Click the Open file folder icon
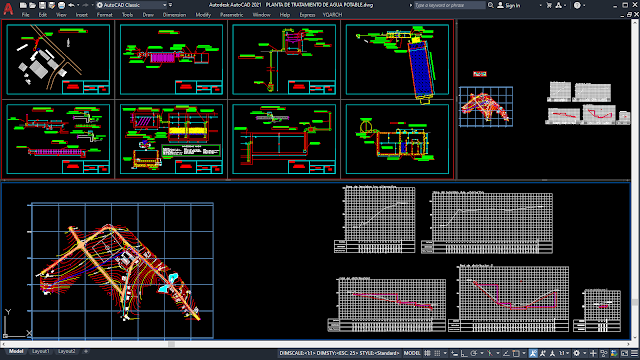 click(x=33, y=5)
